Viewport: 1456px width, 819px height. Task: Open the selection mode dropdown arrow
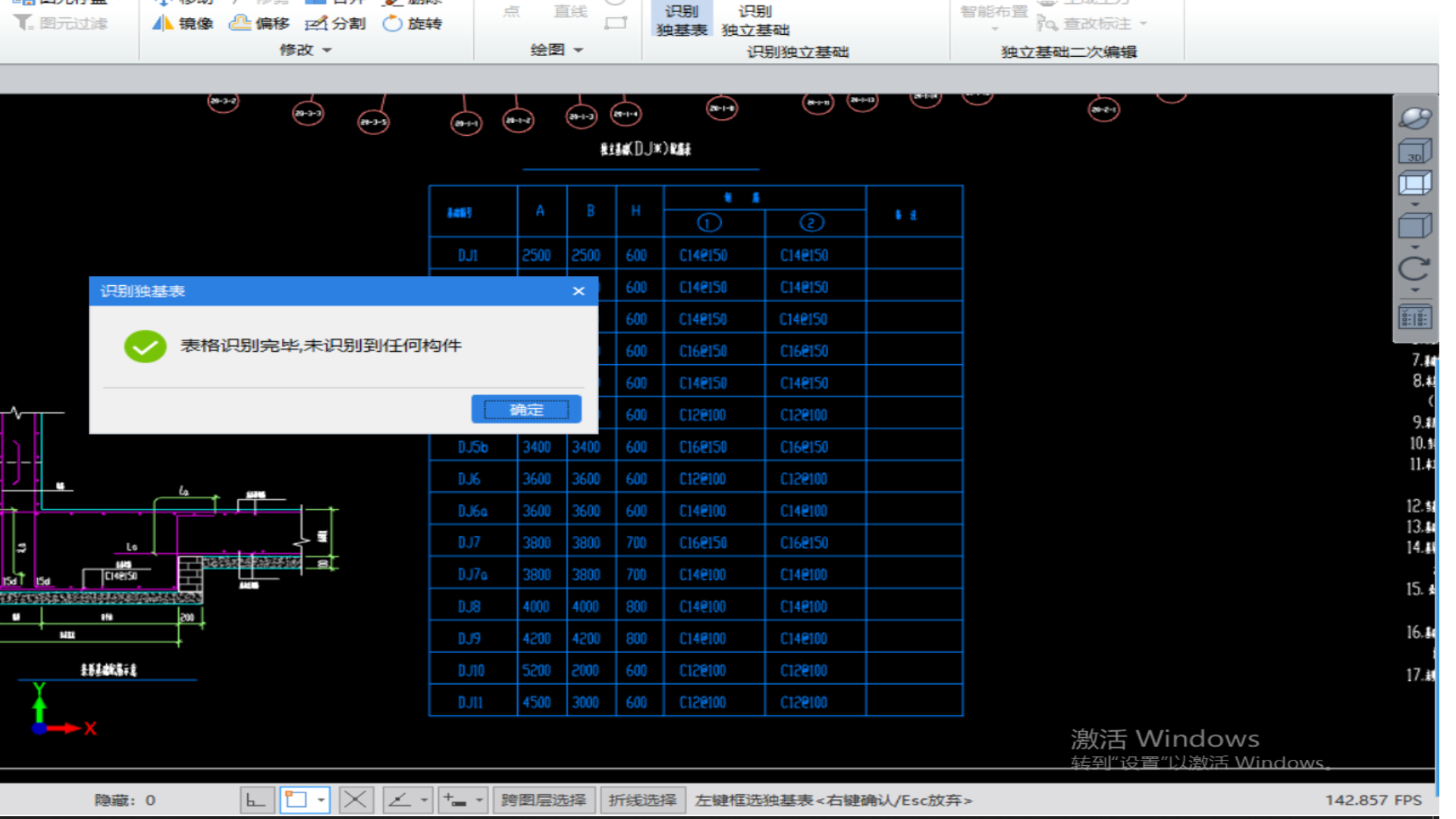click(322, 800)
